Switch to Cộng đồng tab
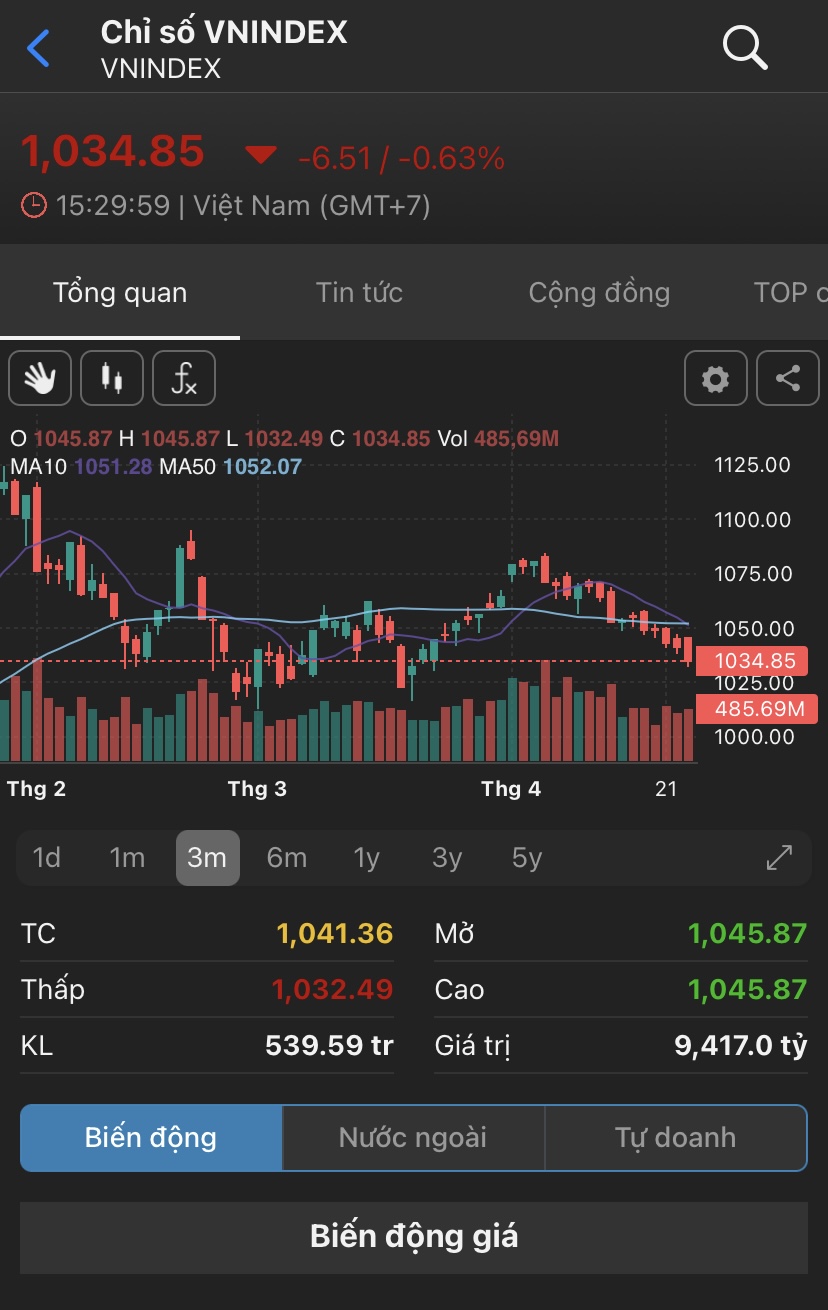Screen dimensions: 828x1310 tap(599, 292)
